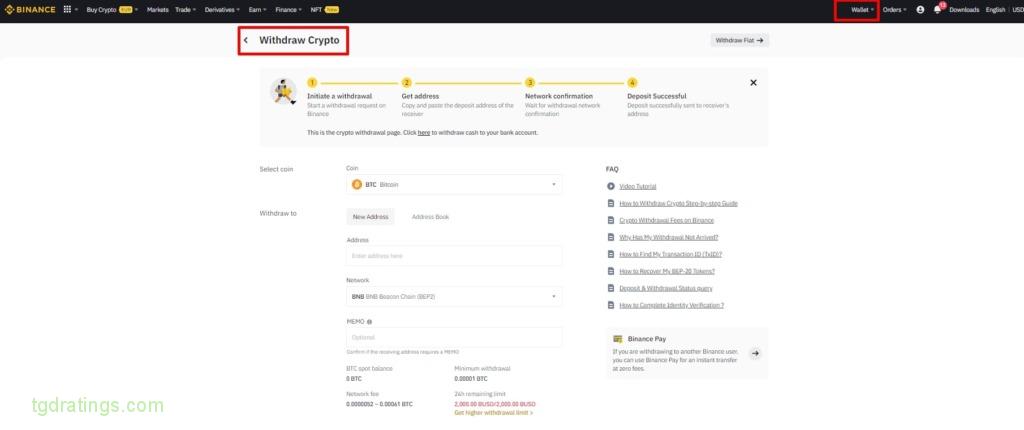The height and width of the screenshot is (430, 1024).
Task: Click the Withdraw Crypto page title
Action: click(299, 40)
